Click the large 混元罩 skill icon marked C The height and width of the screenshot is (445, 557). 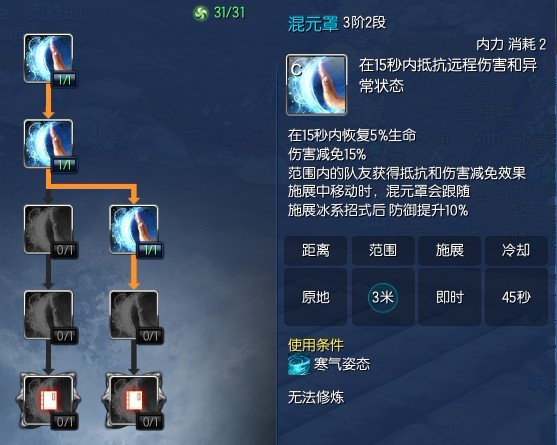tap(317, 85)
